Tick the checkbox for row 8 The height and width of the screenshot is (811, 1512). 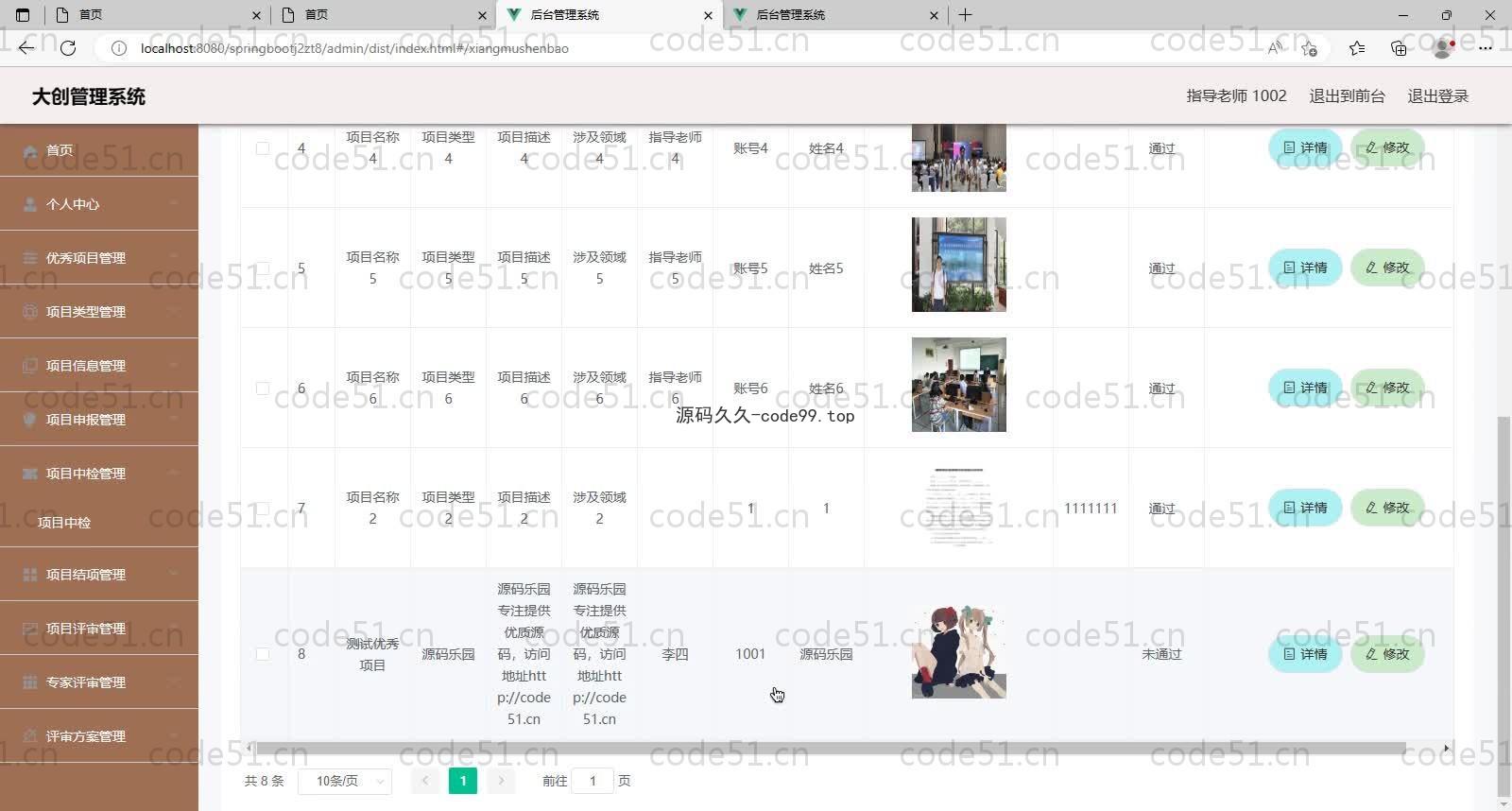263,654
